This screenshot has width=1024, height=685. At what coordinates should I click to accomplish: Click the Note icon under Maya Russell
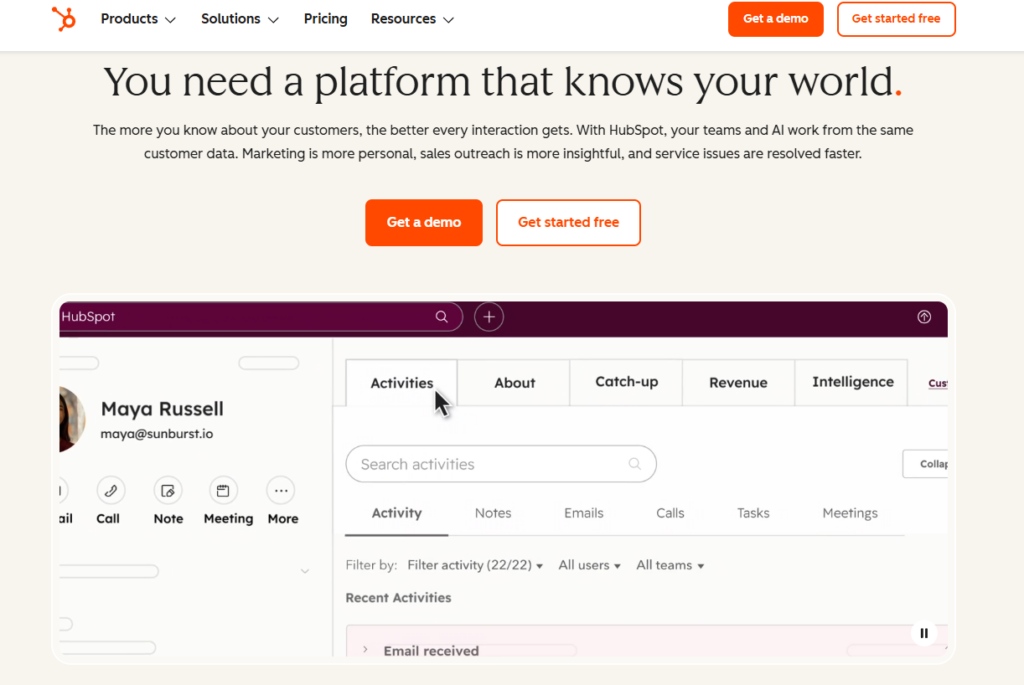tap(168, 491)
